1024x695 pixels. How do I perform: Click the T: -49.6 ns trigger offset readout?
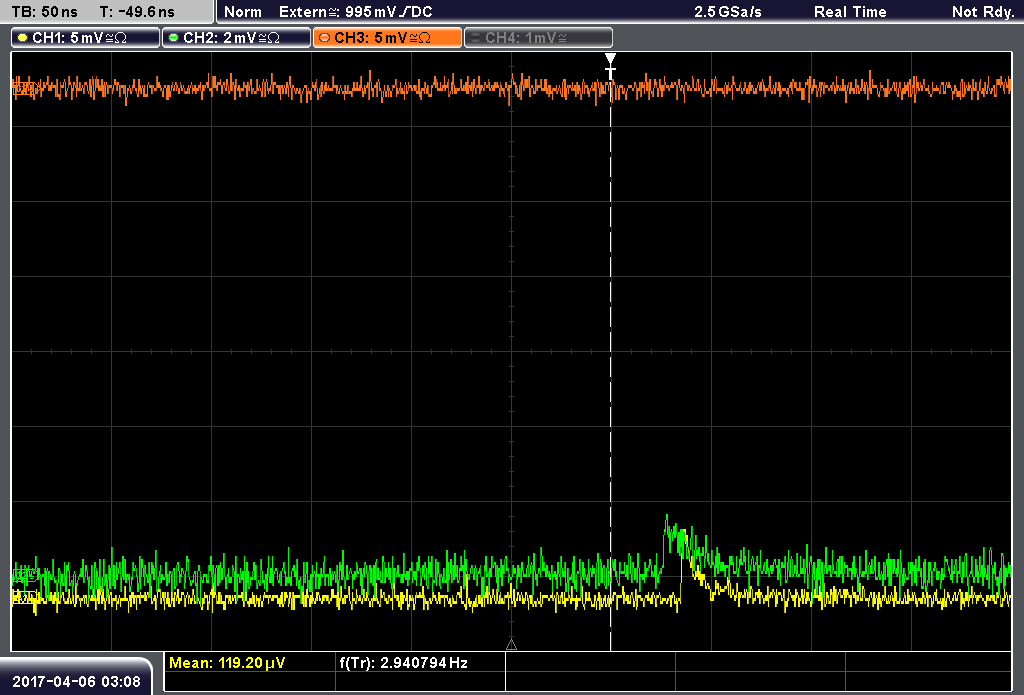[x=137, y=12]
